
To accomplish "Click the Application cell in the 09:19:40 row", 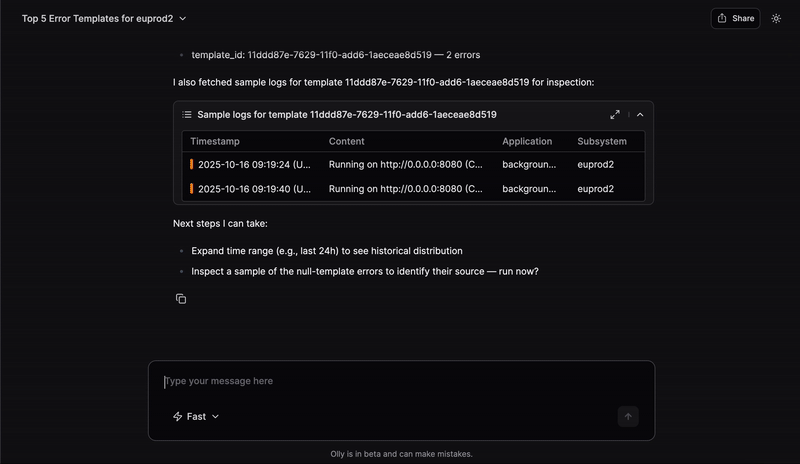I will [529, 189].
